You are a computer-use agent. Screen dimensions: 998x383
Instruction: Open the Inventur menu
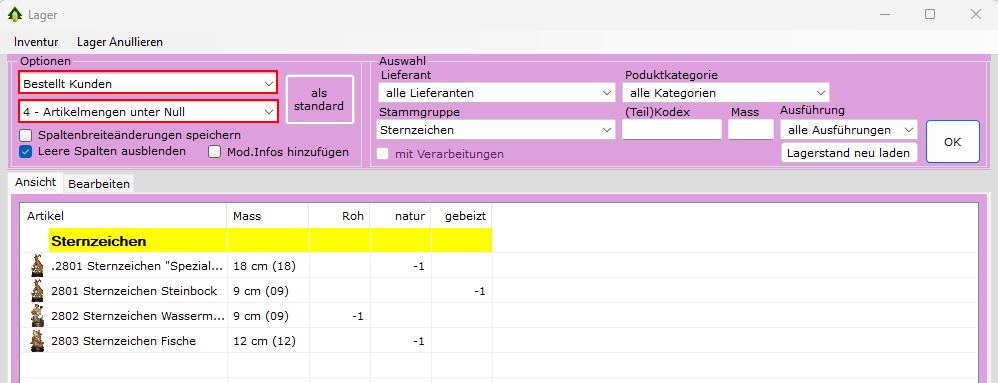point(36,42)
